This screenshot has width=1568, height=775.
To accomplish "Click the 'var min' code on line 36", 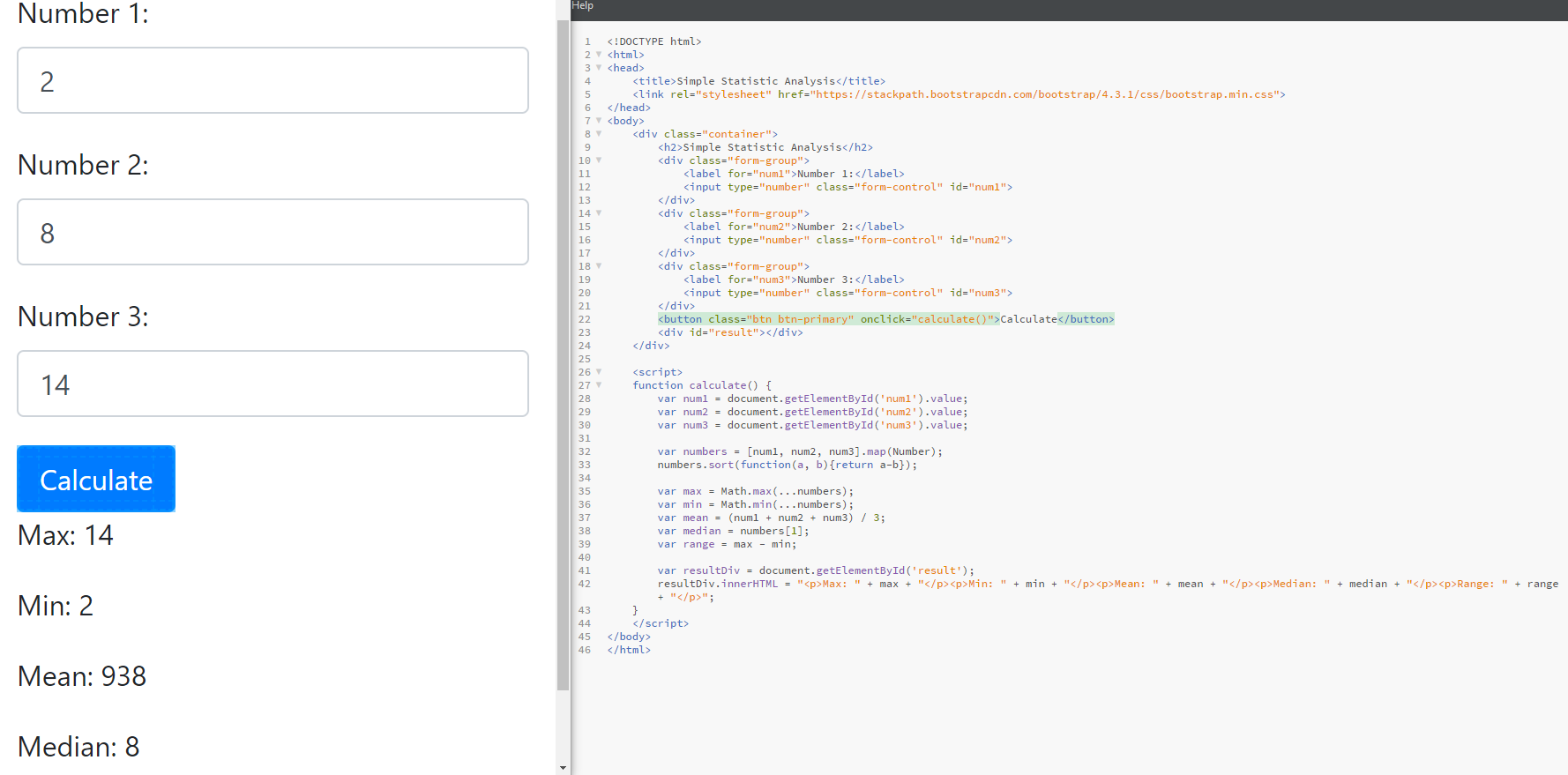I will (755, 504).
